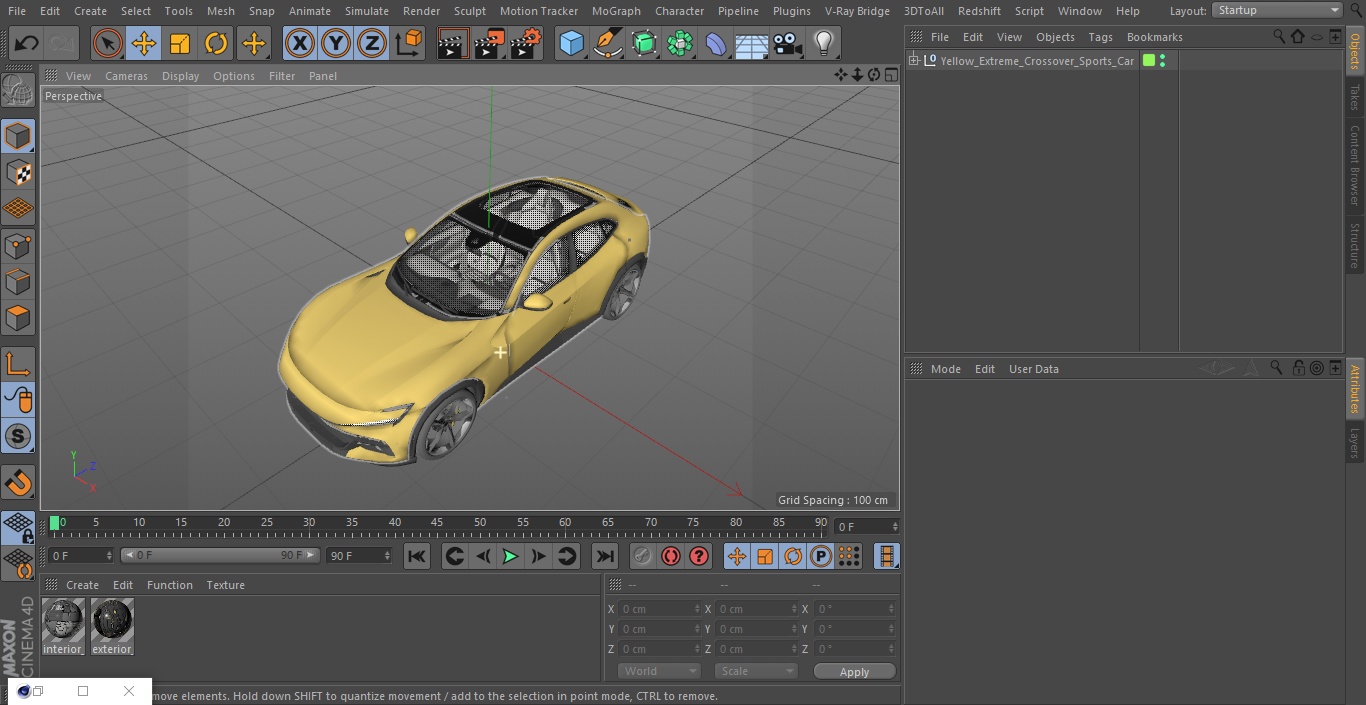Switch to Points mode
This screenshot has width=1366, height=705.
[18, 245]
